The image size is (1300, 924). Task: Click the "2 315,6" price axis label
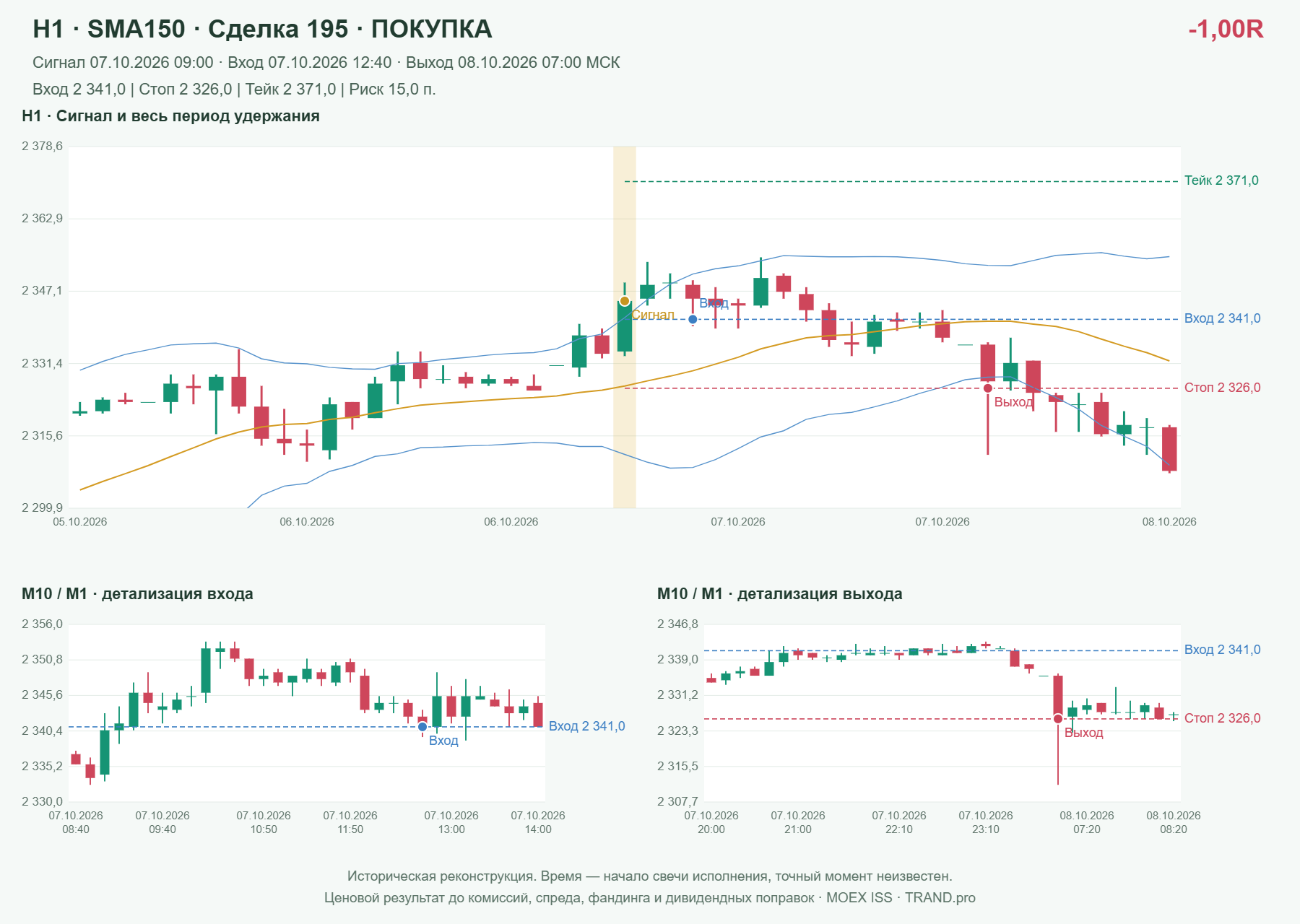[x=42, y=436]
